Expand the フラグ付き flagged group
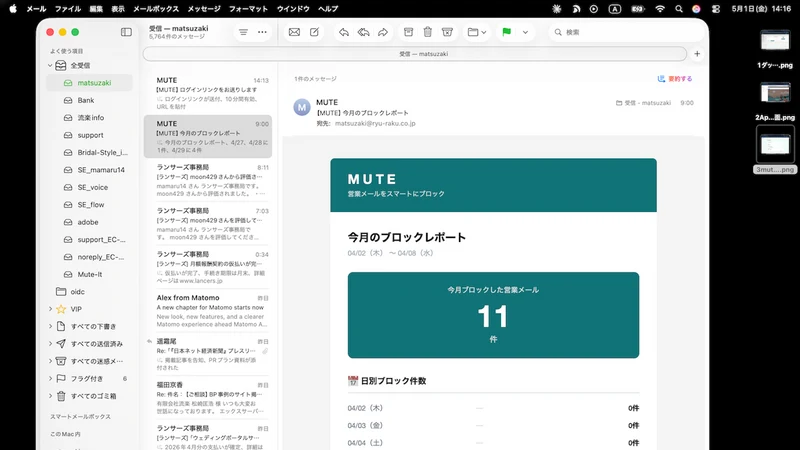This screenshot has width=800, height=450. pos(50,379)
